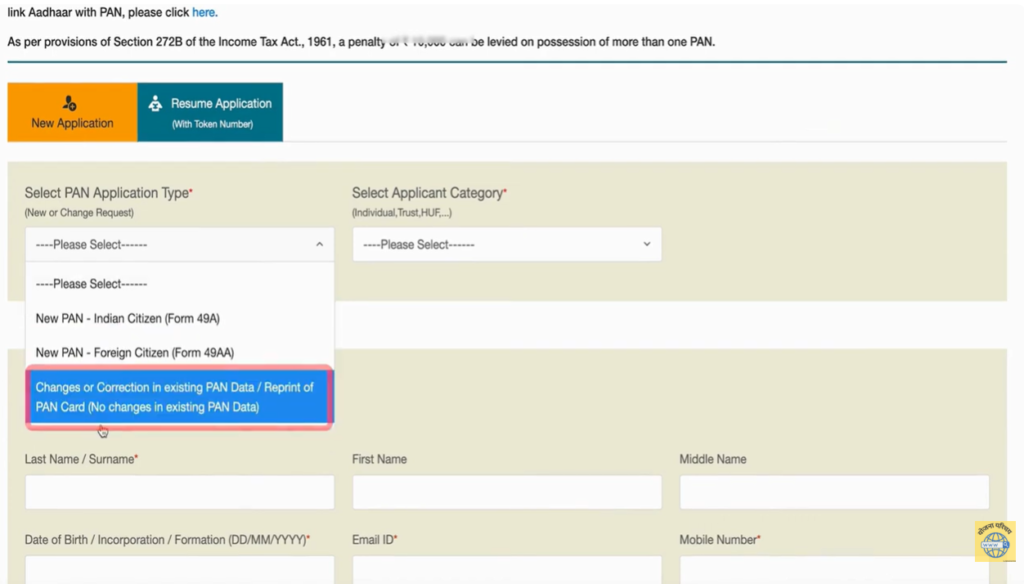Click into the Middle Name field

(x=834, y=492)
